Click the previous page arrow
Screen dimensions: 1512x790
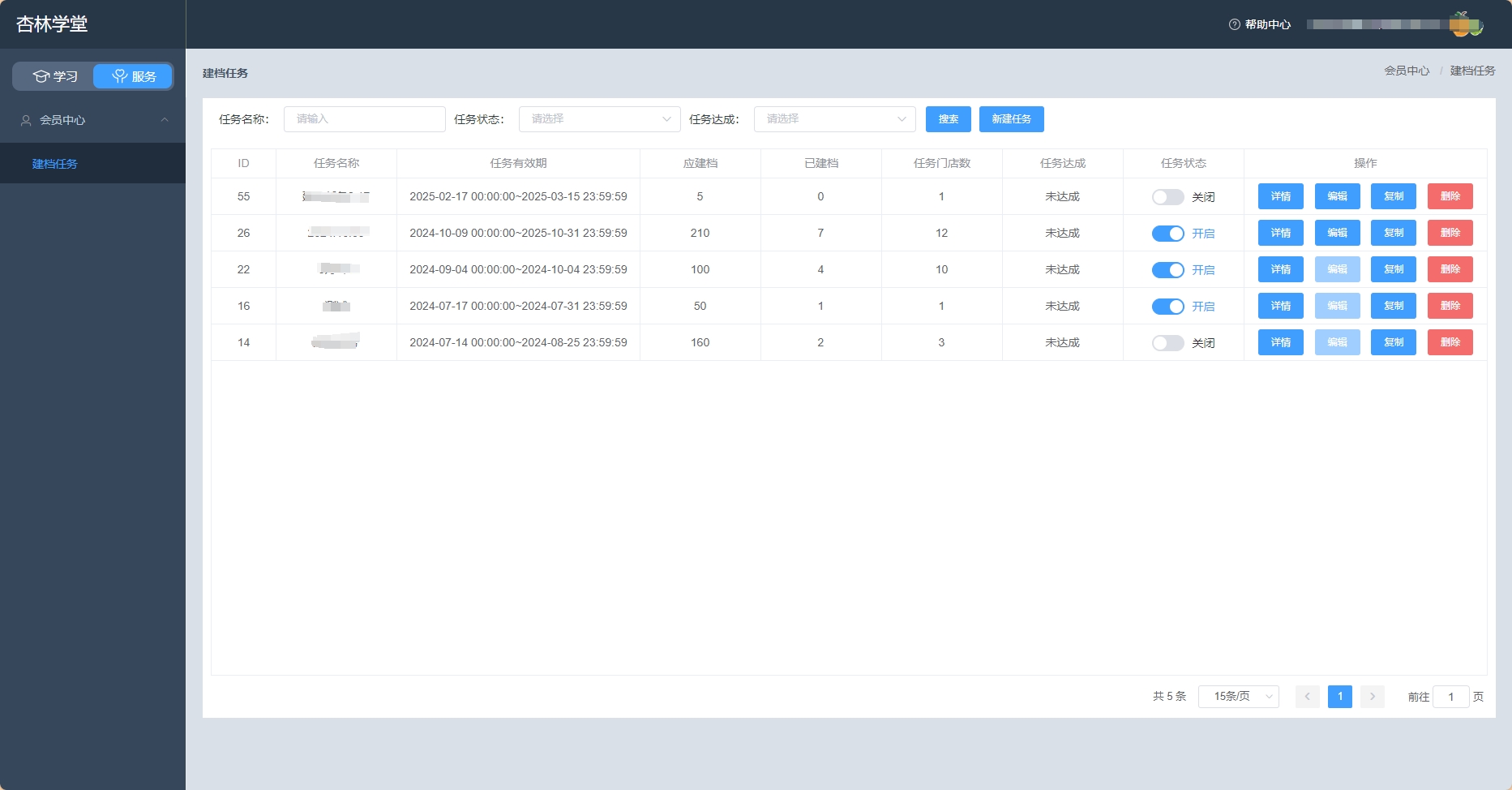[1308, 697]
